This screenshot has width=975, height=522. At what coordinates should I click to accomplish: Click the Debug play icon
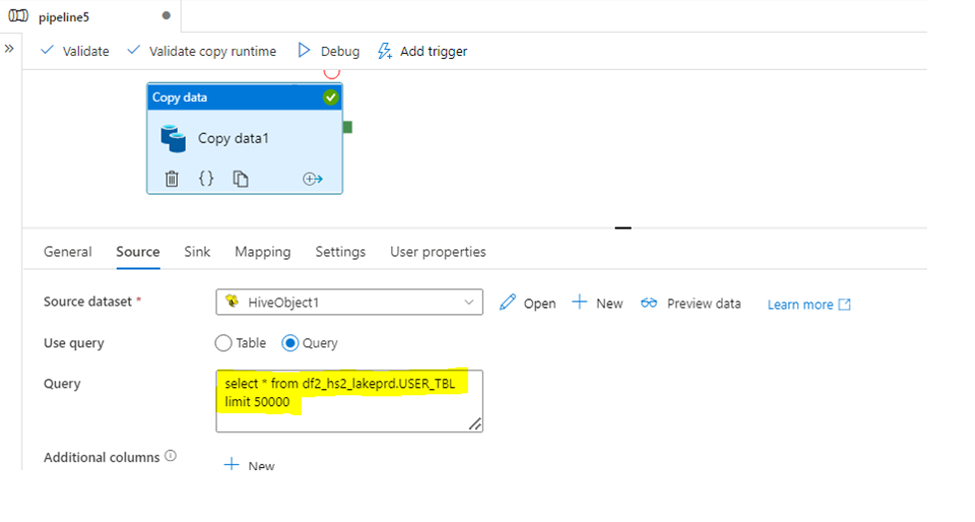tap(303, 50)
